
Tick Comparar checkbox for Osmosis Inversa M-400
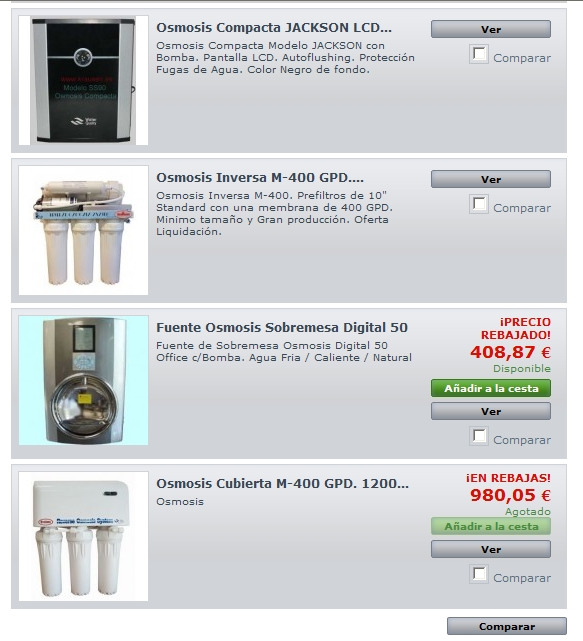(479, 204)
